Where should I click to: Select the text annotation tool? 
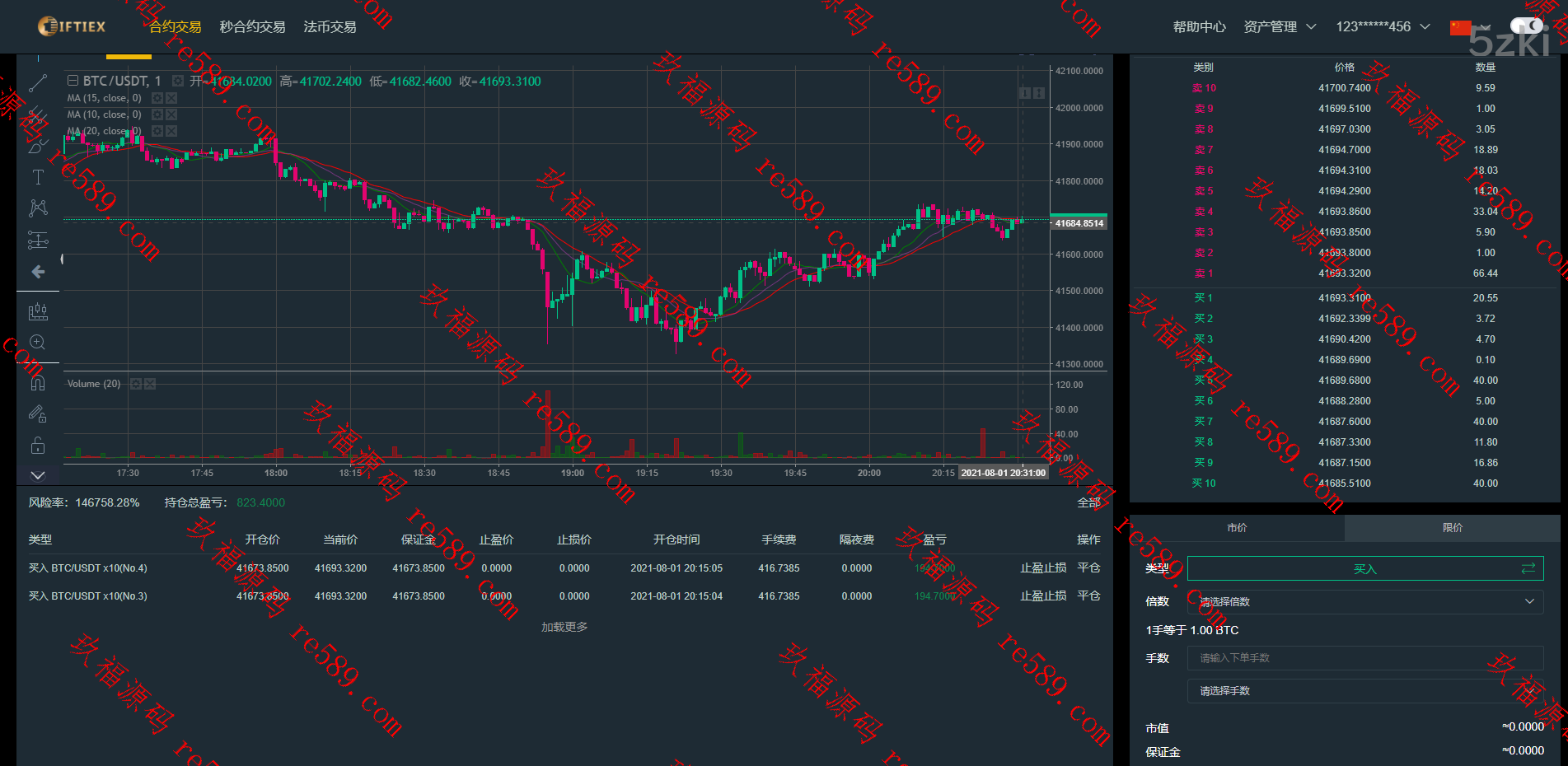pyautogui.click(x=38, y=177)
